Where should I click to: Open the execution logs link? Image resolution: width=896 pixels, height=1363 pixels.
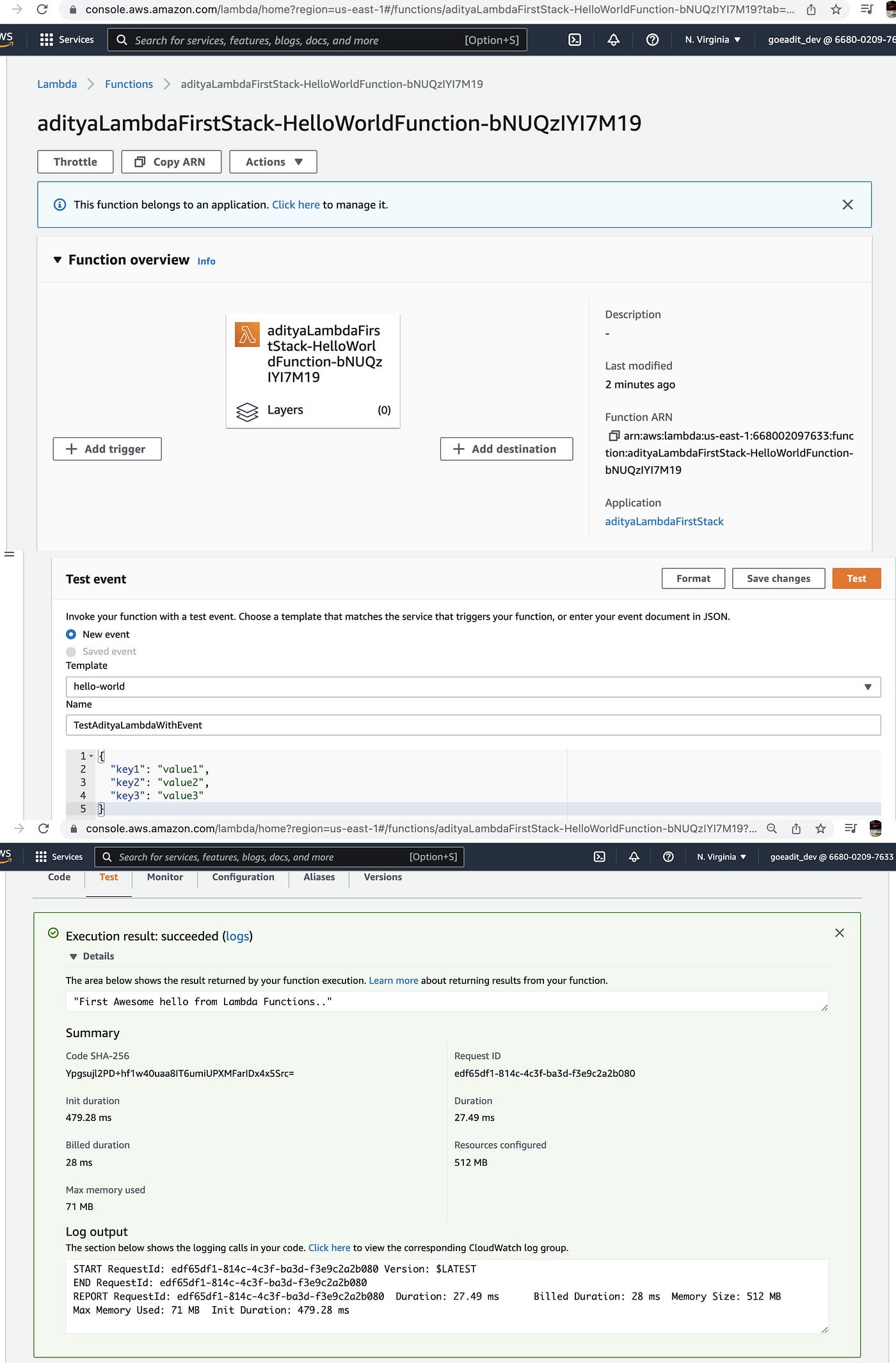pos(237,936)
